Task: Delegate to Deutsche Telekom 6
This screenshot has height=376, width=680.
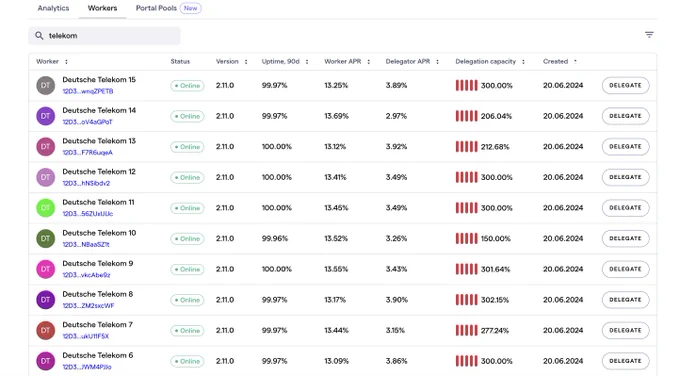Action: click(x=625, y=361)
